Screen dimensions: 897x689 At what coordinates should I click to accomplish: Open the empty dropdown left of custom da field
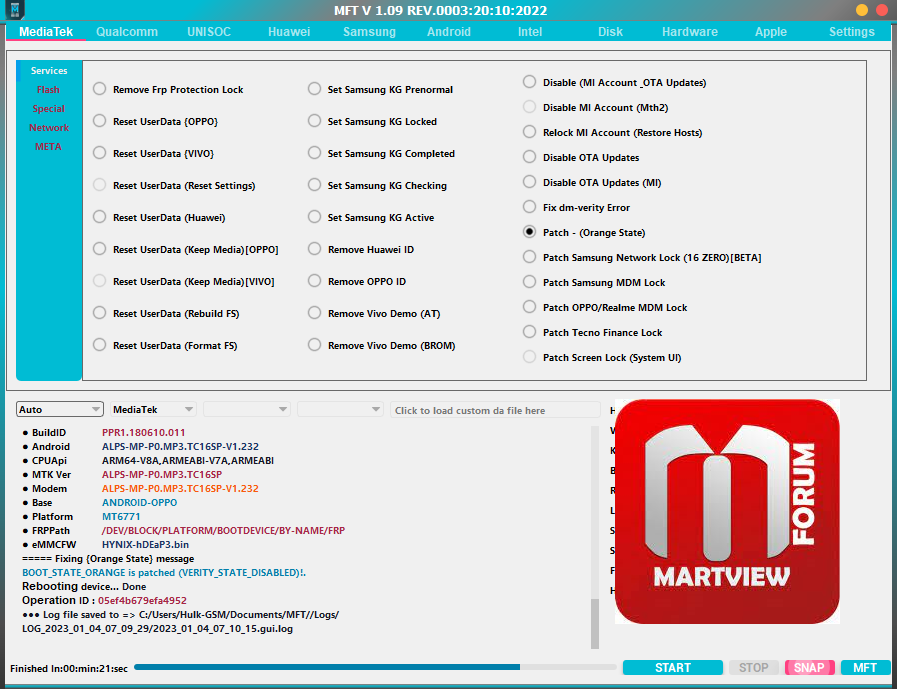pos(340,409)
